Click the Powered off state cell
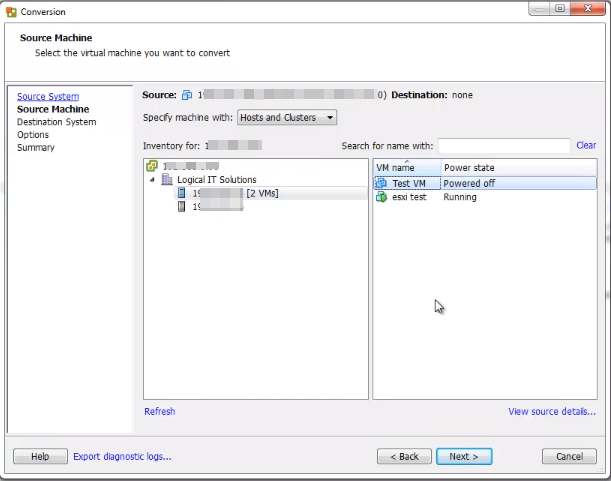The image size is (611, 481). pyautogui.click(x=469, y=183)
